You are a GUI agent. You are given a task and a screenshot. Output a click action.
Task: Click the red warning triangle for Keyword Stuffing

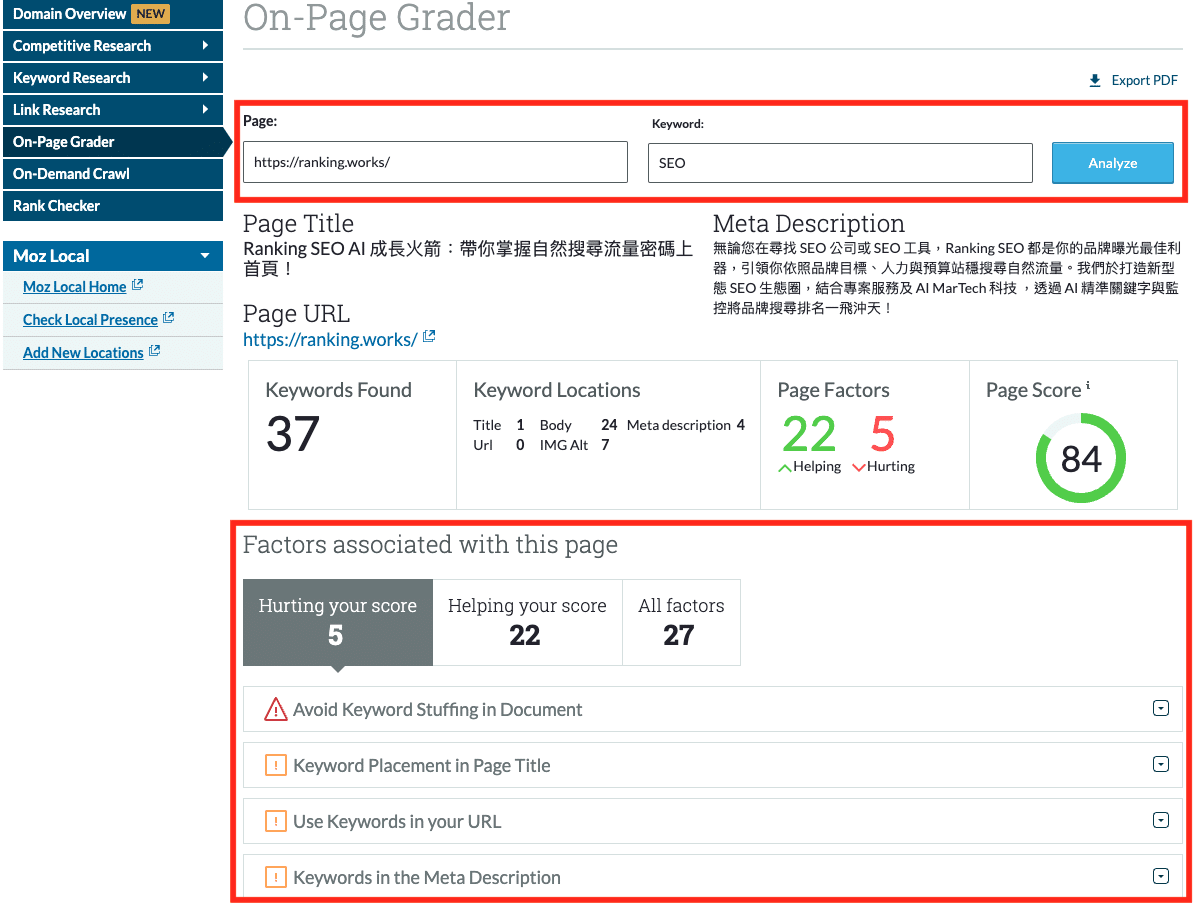[275, 710]
